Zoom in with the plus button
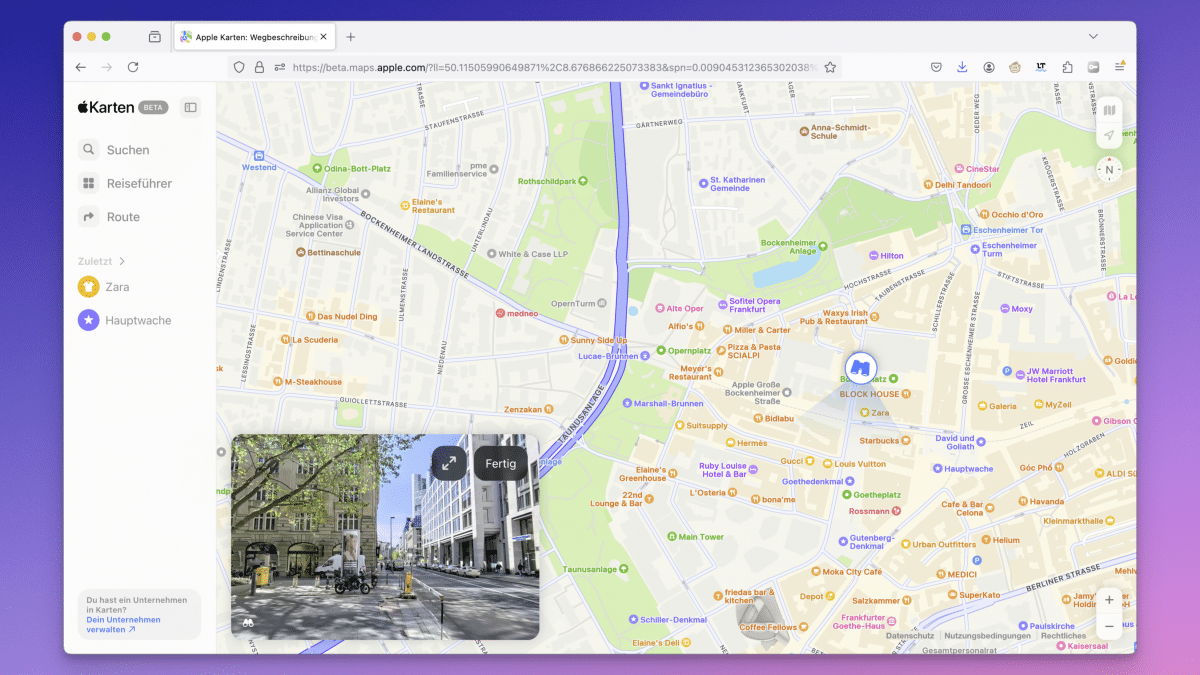The width and height of the screenshot is (1200, 675). [x=1109, y=600]
